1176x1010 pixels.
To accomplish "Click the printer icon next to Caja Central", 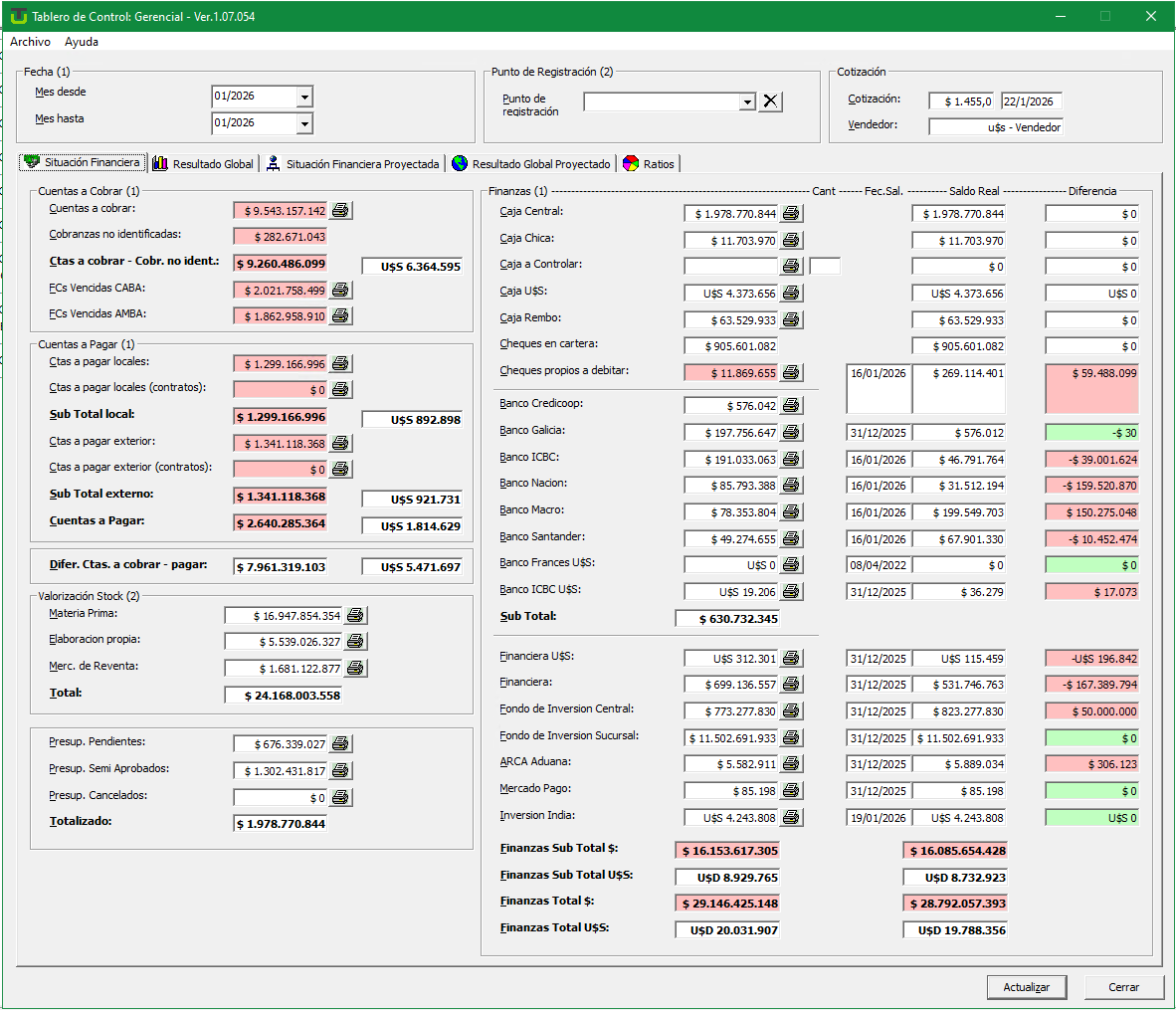I will tap(791, 214).
